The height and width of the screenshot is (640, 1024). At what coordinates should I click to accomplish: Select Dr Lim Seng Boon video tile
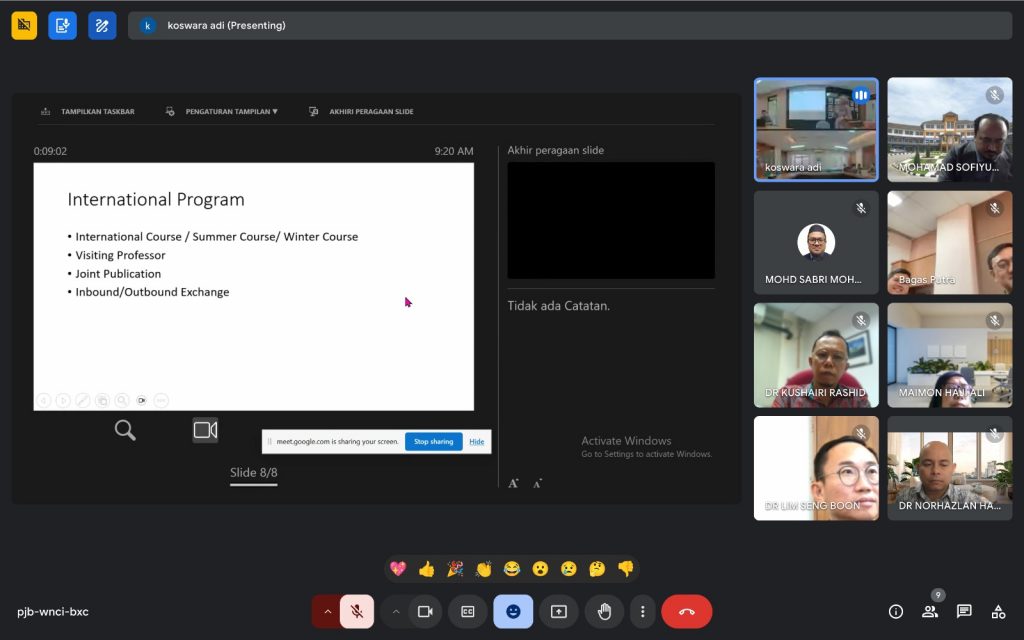[x=816, y=468]
